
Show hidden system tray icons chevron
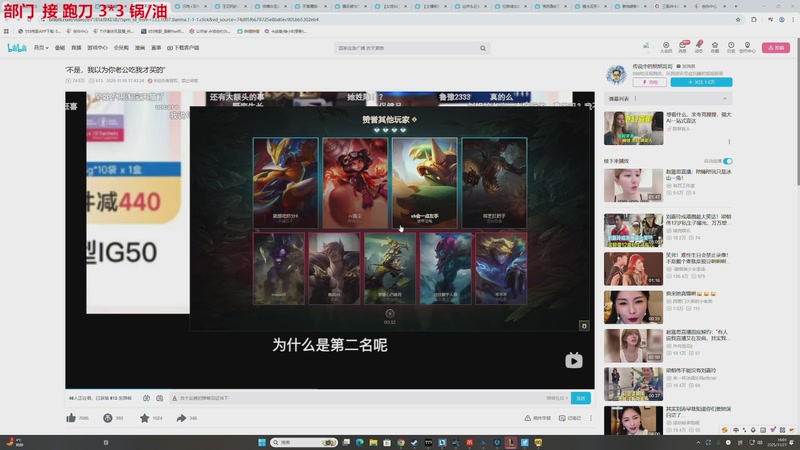click(698, 442)
